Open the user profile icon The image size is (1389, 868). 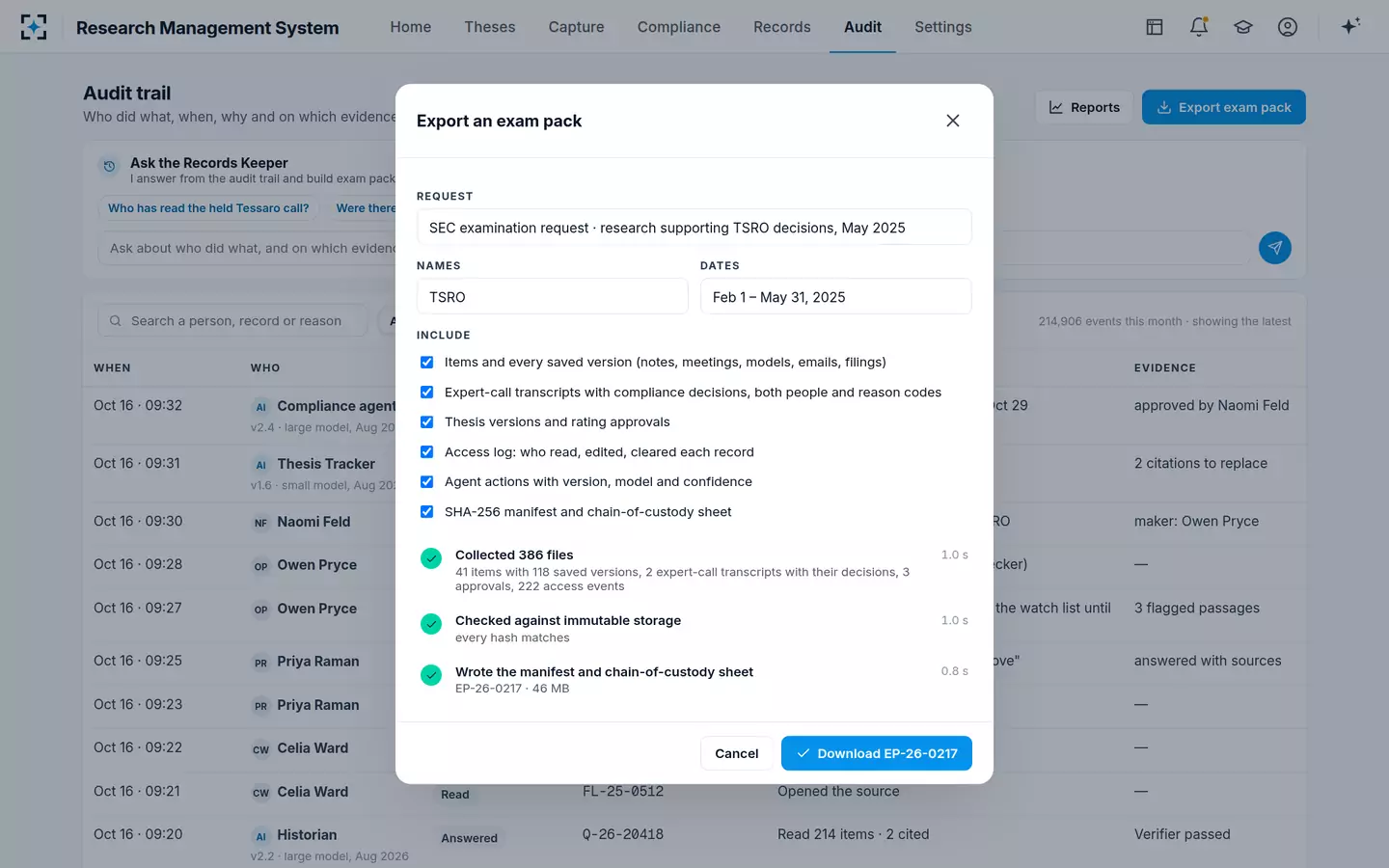[x=1288, y=27]
